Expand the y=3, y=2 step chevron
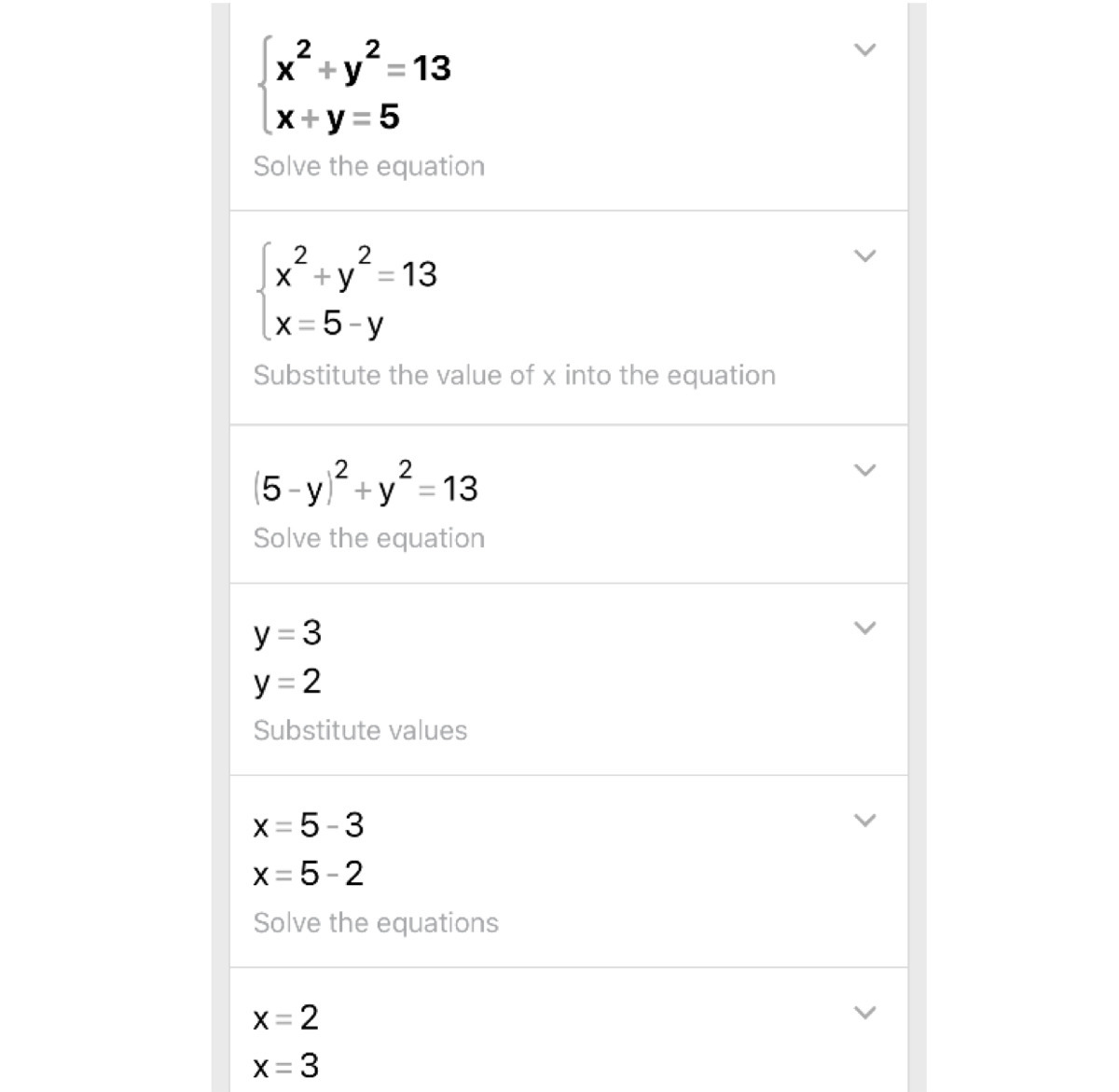Viewport: 1119px width, 1092px height. click(865, 629)
